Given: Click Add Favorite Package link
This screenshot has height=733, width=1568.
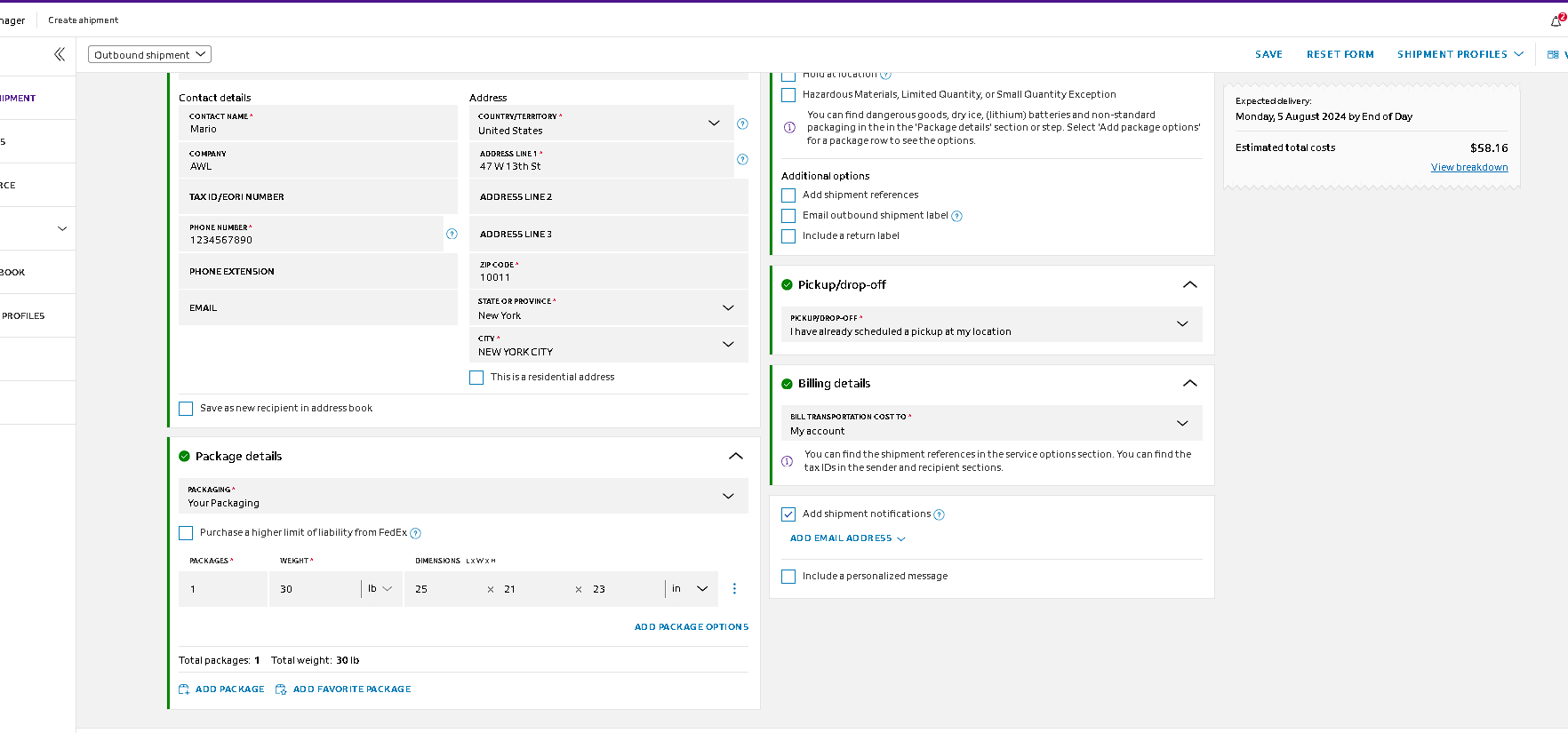Looking at the screenshot, I should click(352, 689).
